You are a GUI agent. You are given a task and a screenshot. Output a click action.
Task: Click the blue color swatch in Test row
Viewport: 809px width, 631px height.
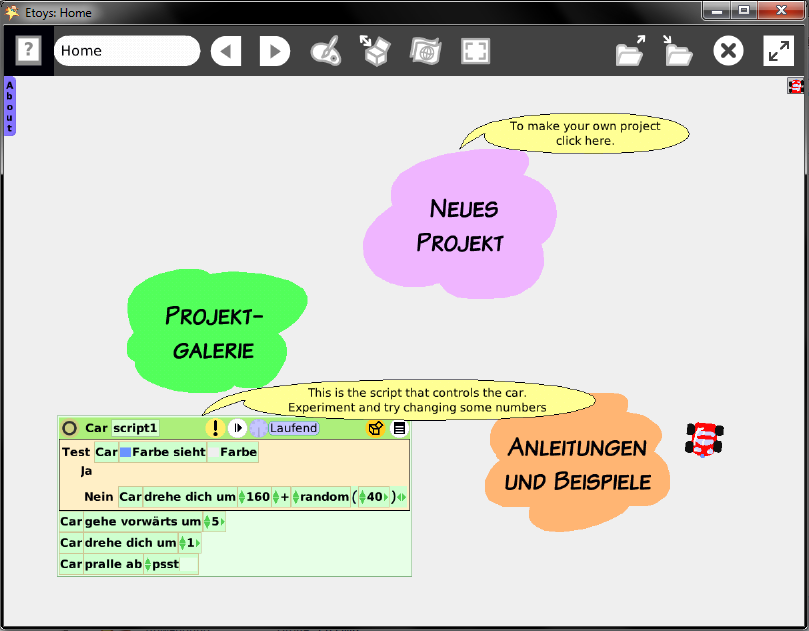point(125,452)
